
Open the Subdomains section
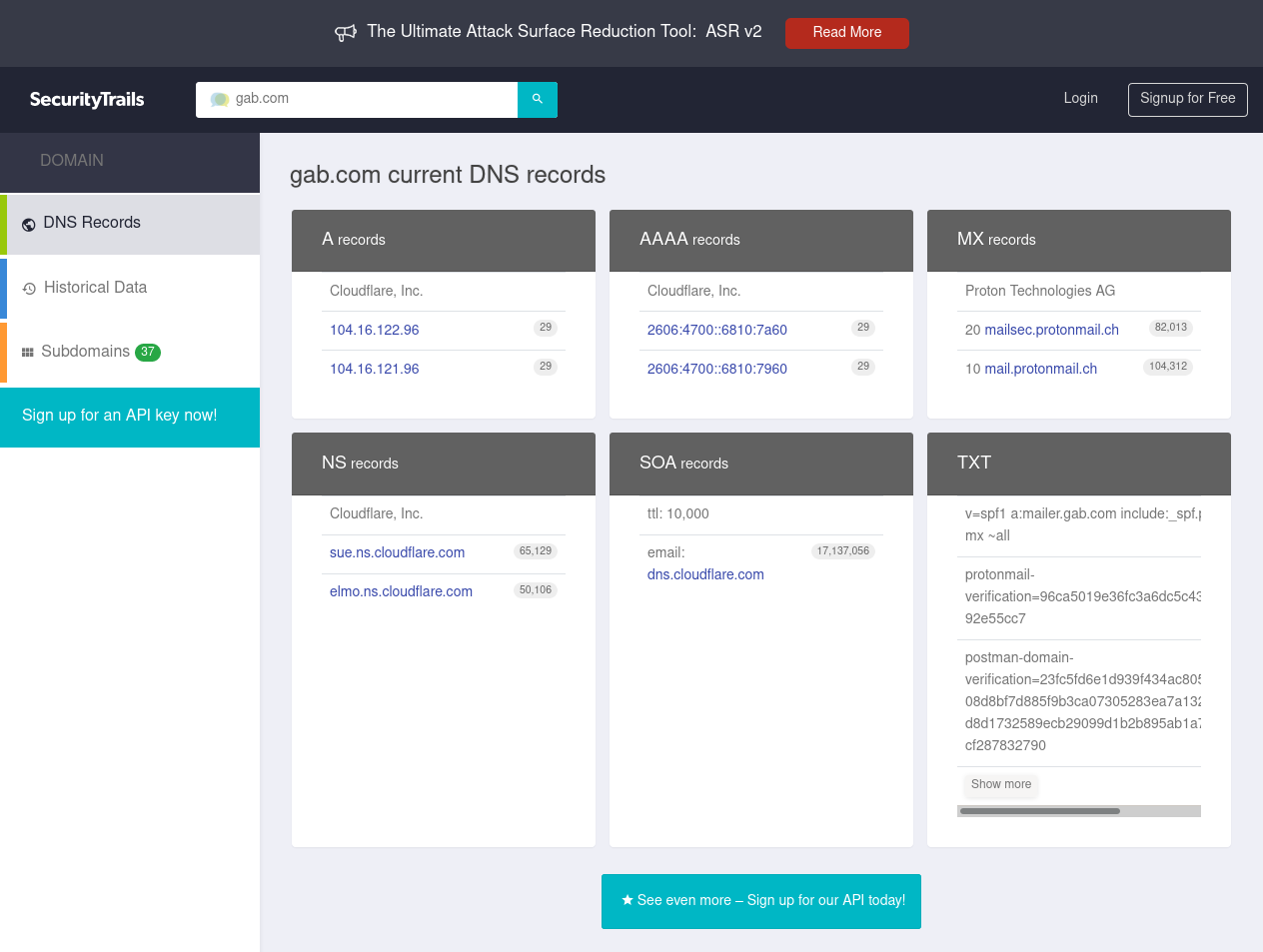pyautogui.click(x=85, y=352)
